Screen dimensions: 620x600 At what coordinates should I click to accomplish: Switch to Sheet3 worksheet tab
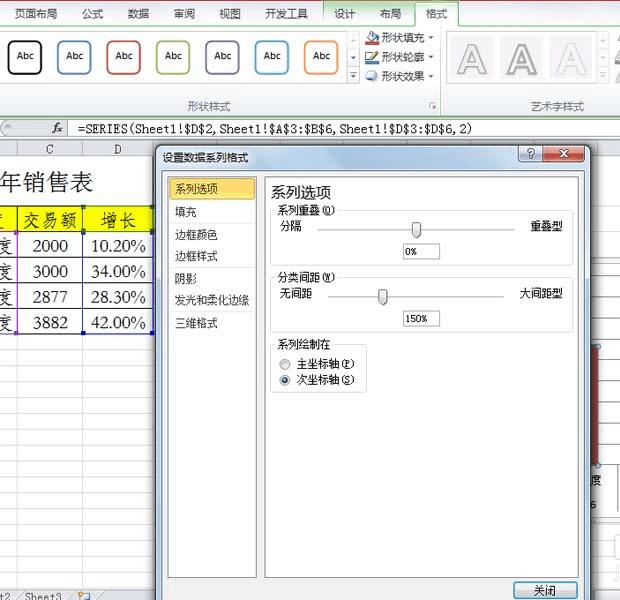43,596
